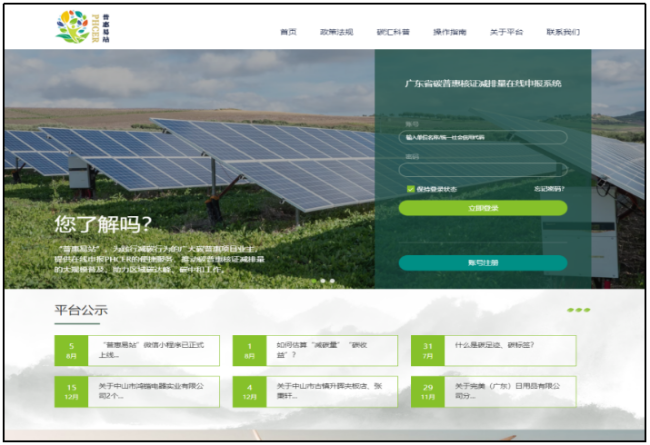Click the 29 11月 date badge

point(427,391)
